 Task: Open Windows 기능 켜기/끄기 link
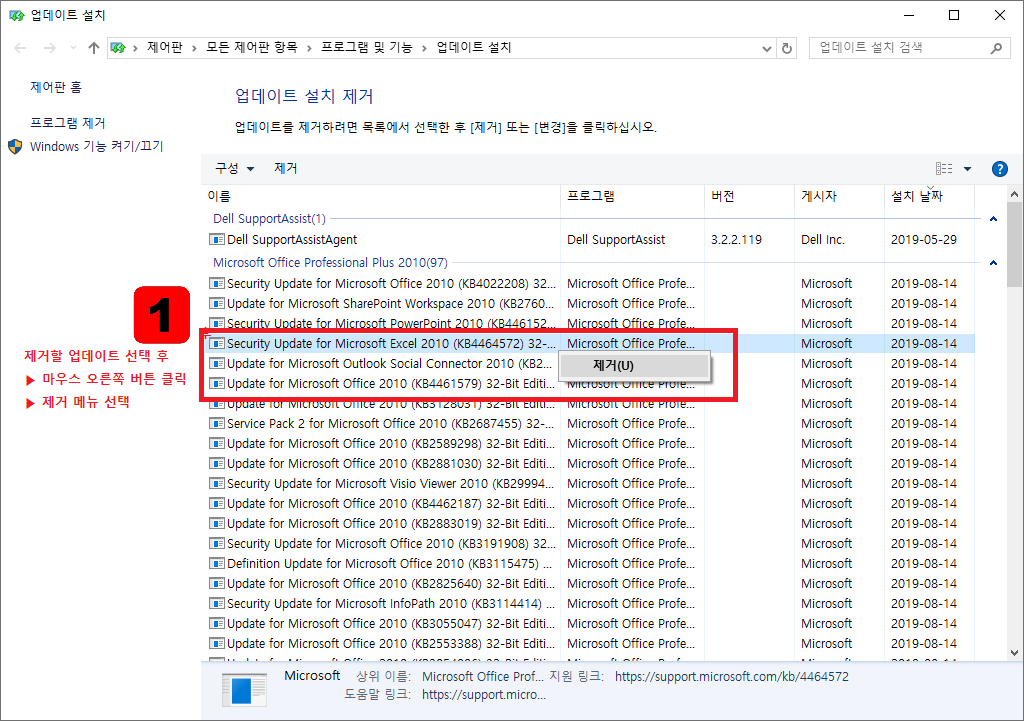[97, 146]
